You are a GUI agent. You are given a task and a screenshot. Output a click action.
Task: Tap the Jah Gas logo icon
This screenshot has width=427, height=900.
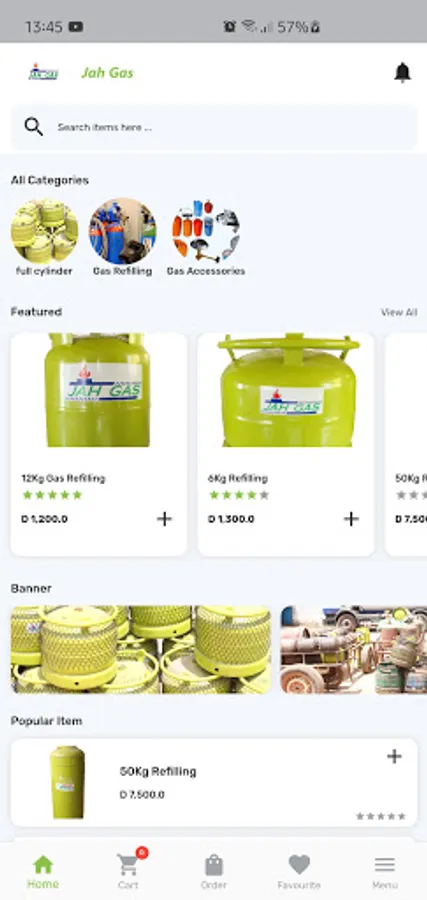point(44,72)
